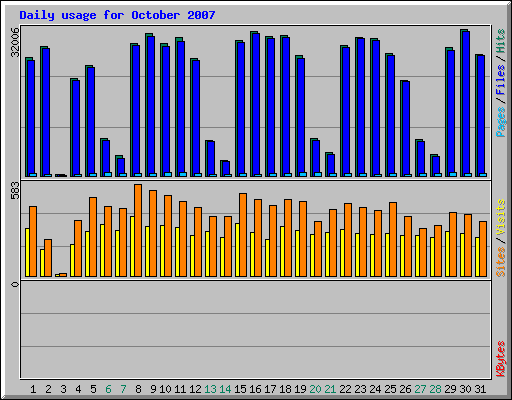This screenshot has width=512, height=400.
Task: Click day 19 on the x-axis
Action: 300,389
